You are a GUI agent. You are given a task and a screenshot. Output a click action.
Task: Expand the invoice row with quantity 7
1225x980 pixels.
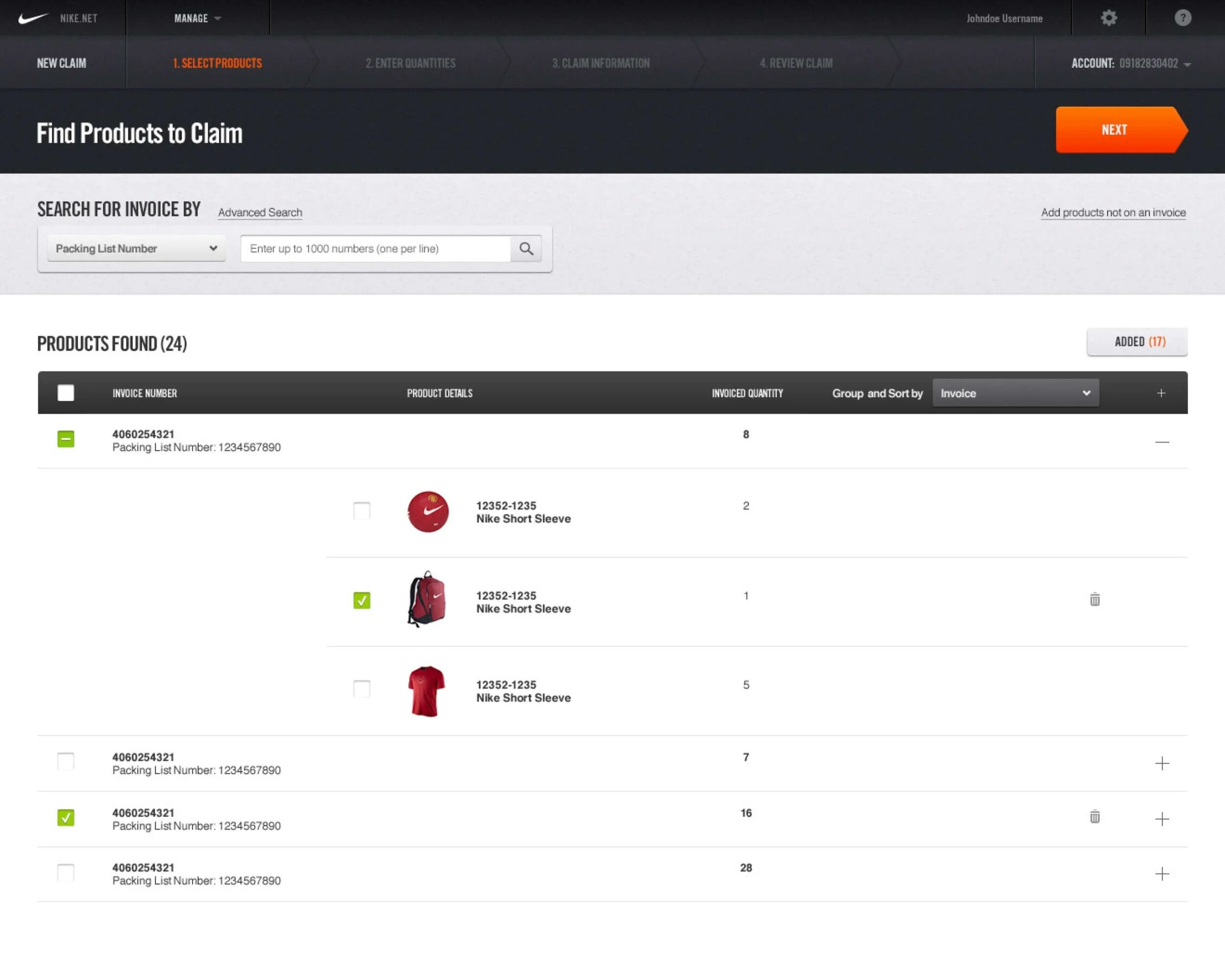pos(1162,763)
